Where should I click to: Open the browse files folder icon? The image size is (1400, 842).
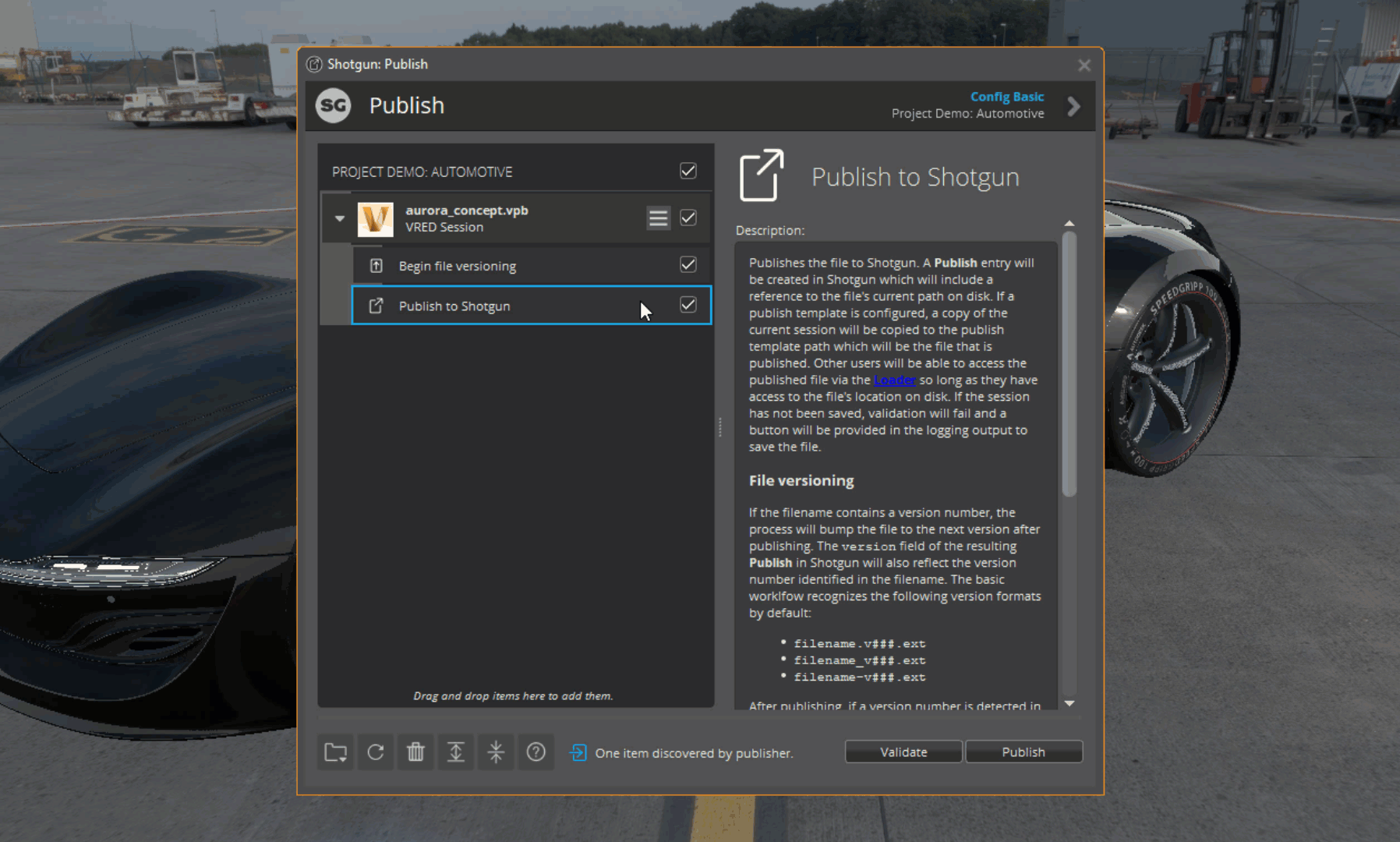334,752
